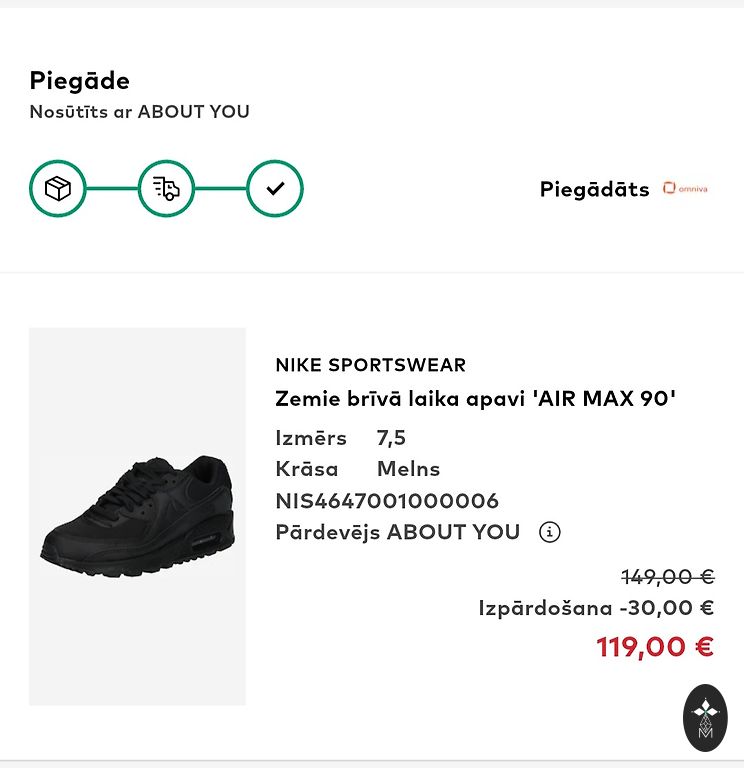
Task: Click the crossed-out price 149,00 €
Action: (x=667, y=577)
